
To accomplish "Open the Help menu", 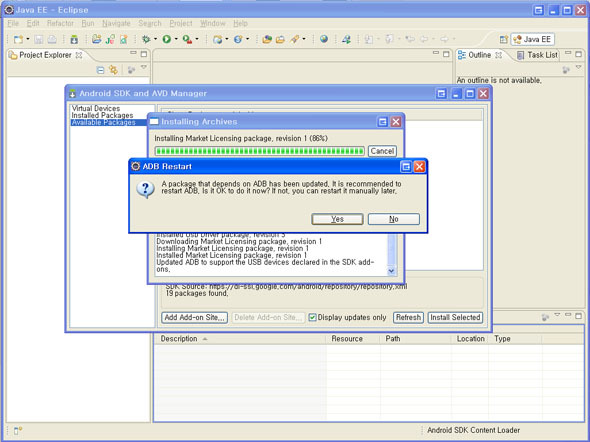I will 240,23.
